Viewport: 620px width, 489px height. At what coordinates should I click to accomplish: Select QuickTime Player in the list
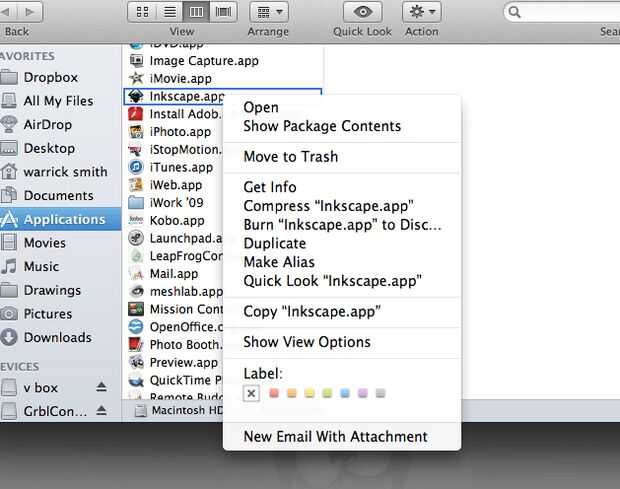pos(175,380)
